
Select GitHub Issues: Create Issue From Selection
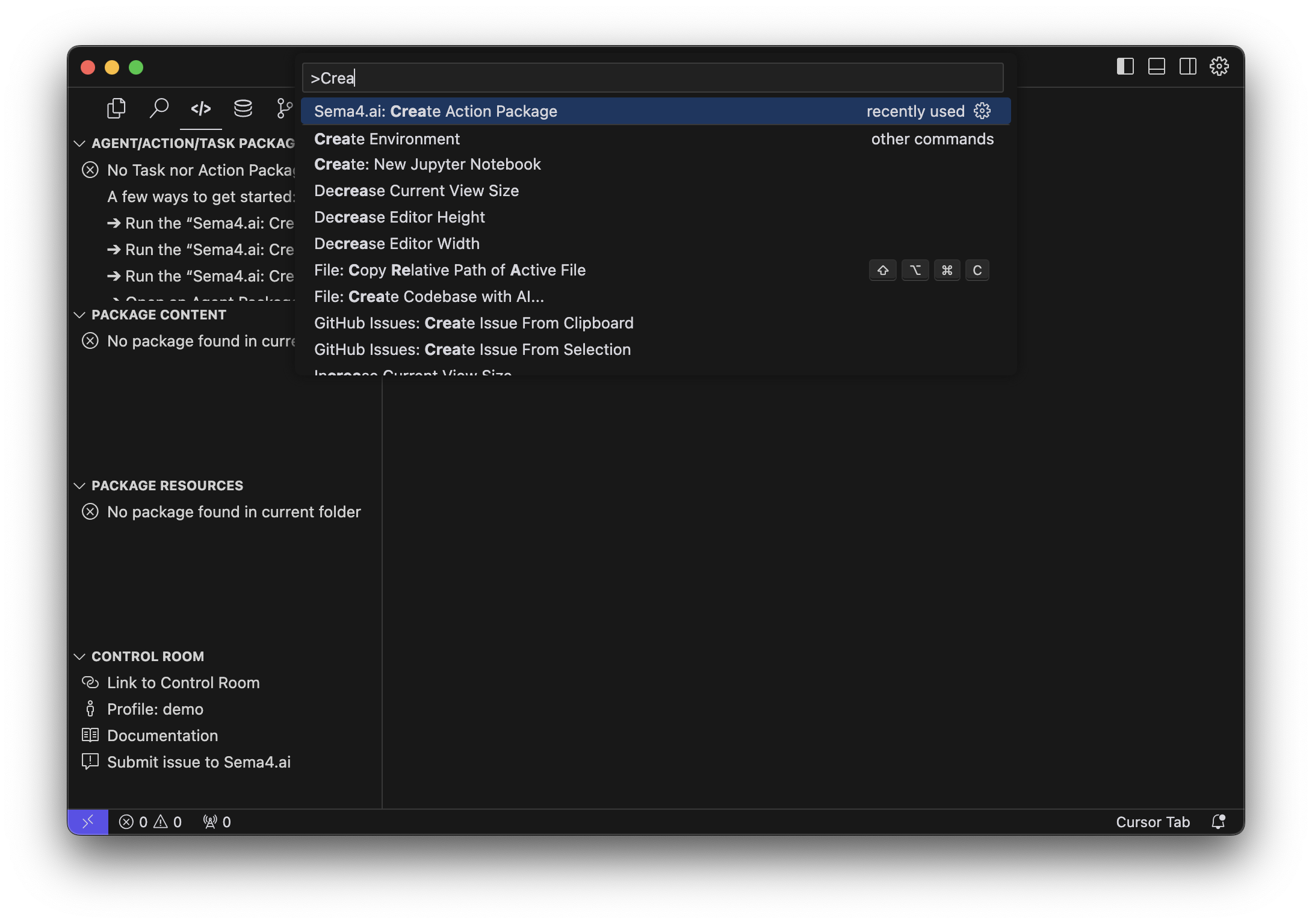(x=656, y=350)
